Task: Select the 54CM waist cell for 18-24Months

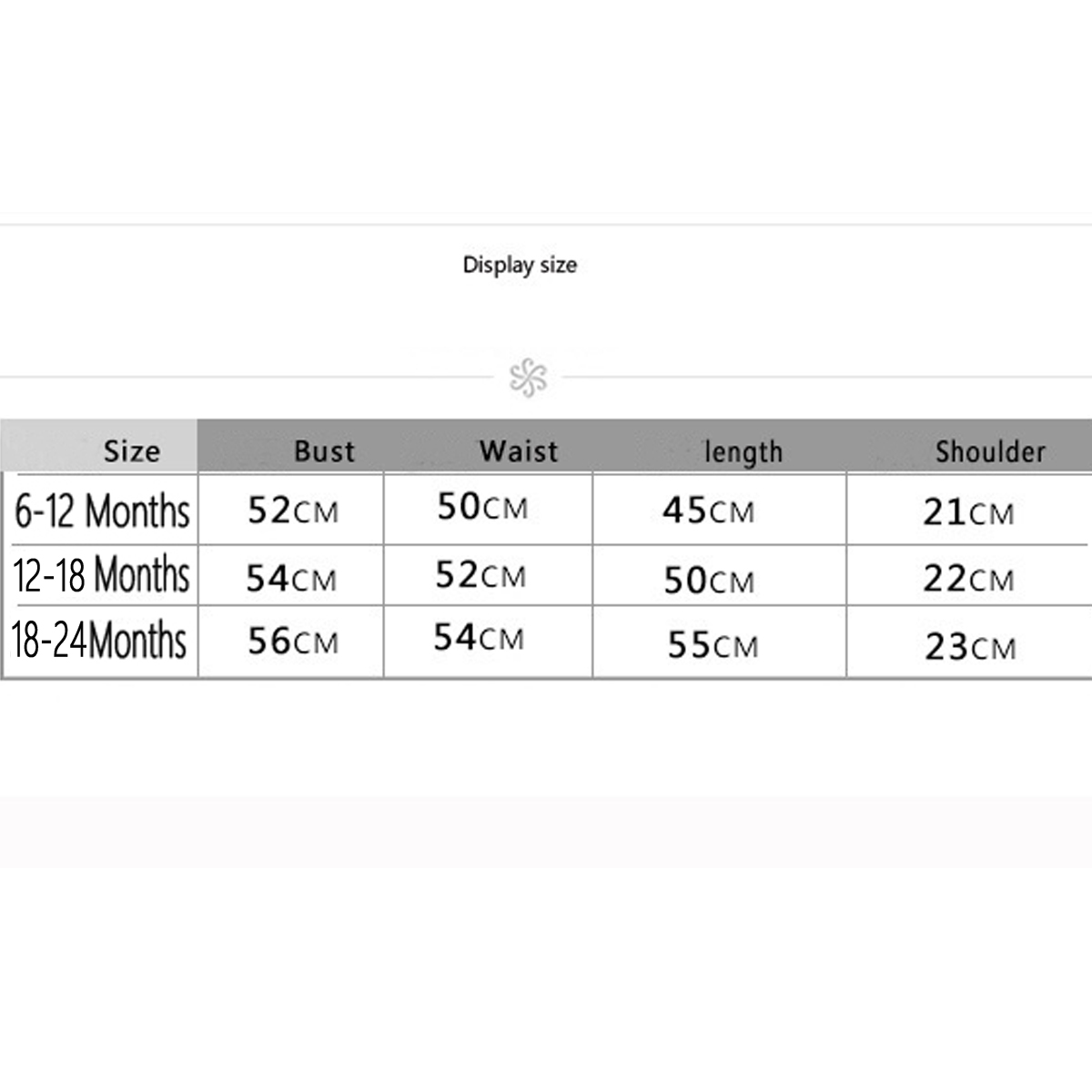Action: (x=479, y=638)
